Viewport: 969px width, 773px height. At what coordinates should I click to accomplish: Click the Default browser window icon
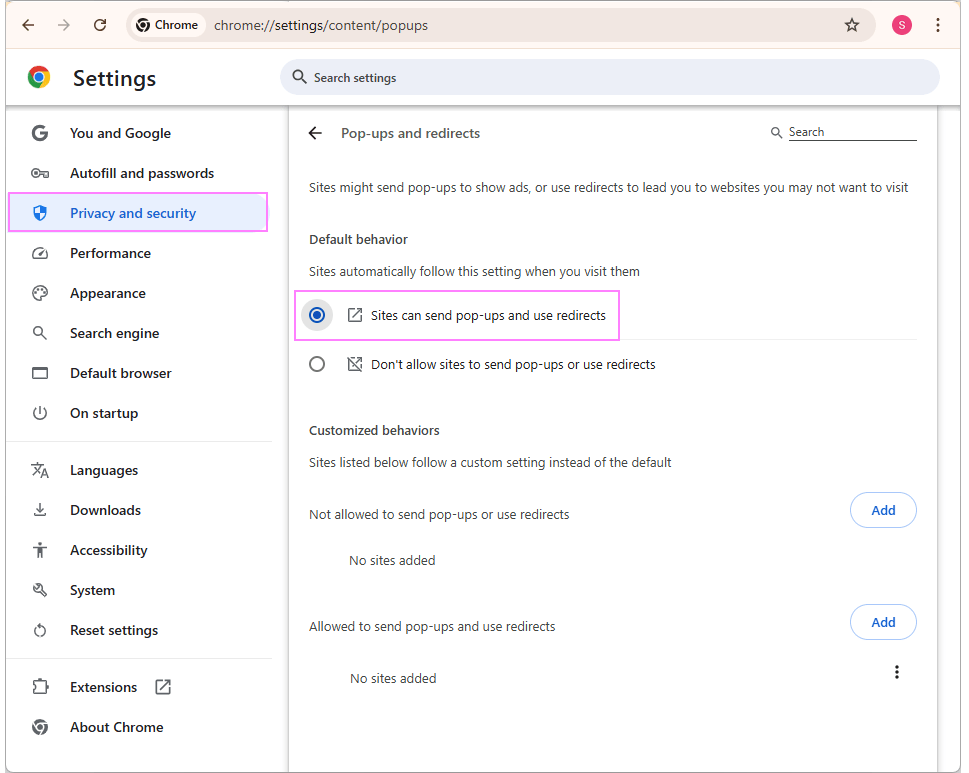[40, 373]
